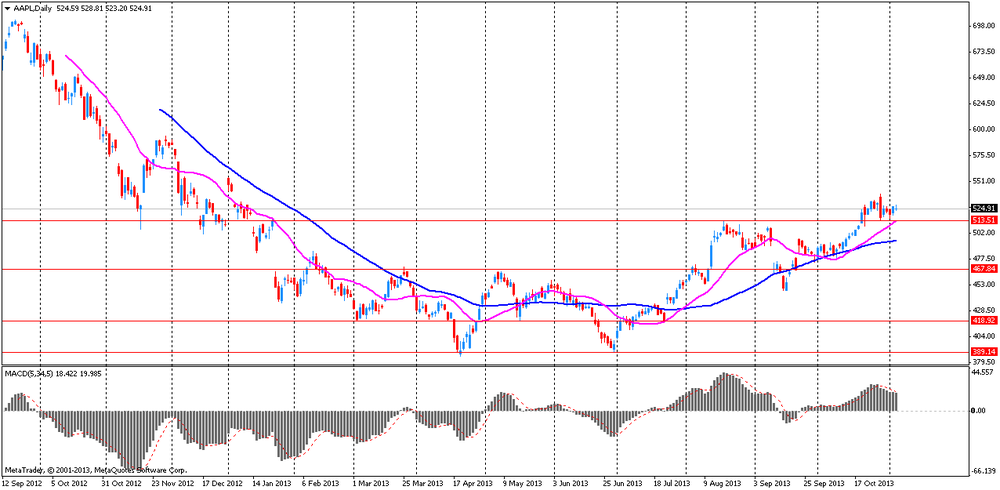This screenshot has height=490, width=1000.
Task: Select the red 418.92 level label
Action: 984,320
